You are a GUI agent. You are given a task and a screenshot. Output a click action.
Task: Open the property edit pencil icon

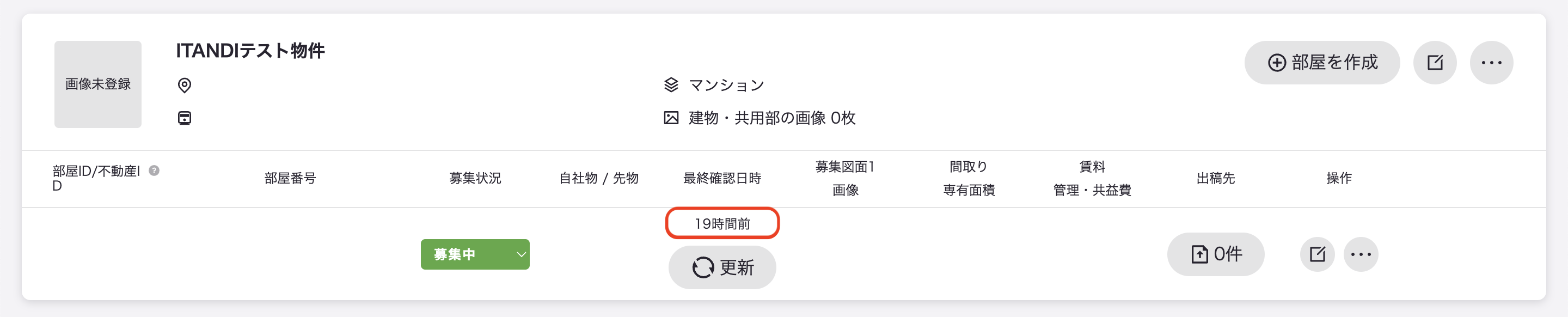pyautogui.click(x=1435, y=63)
